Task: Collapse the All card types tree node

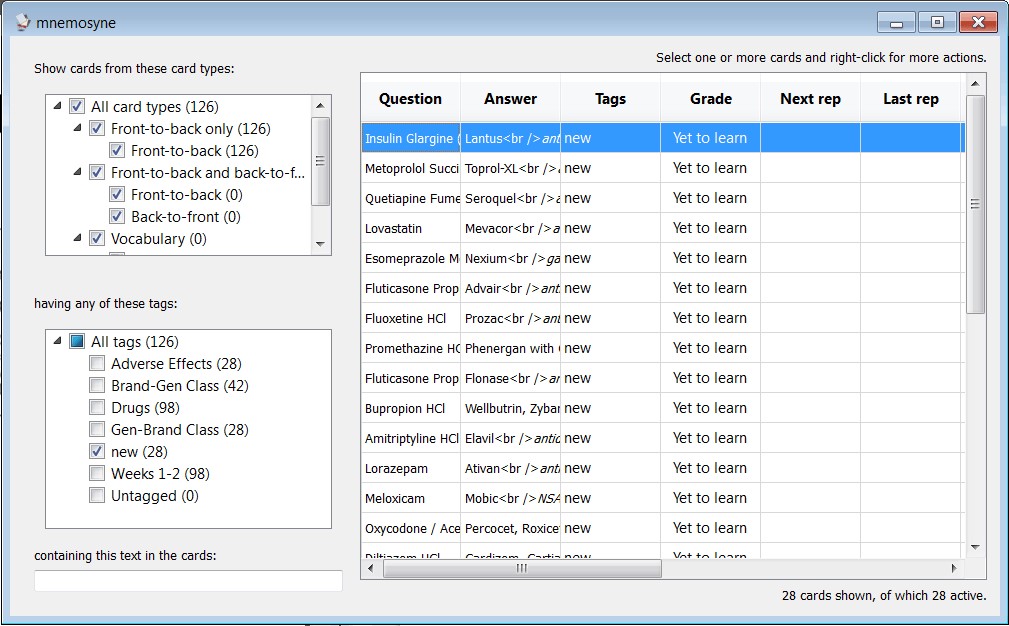Action: click(57, 106)
